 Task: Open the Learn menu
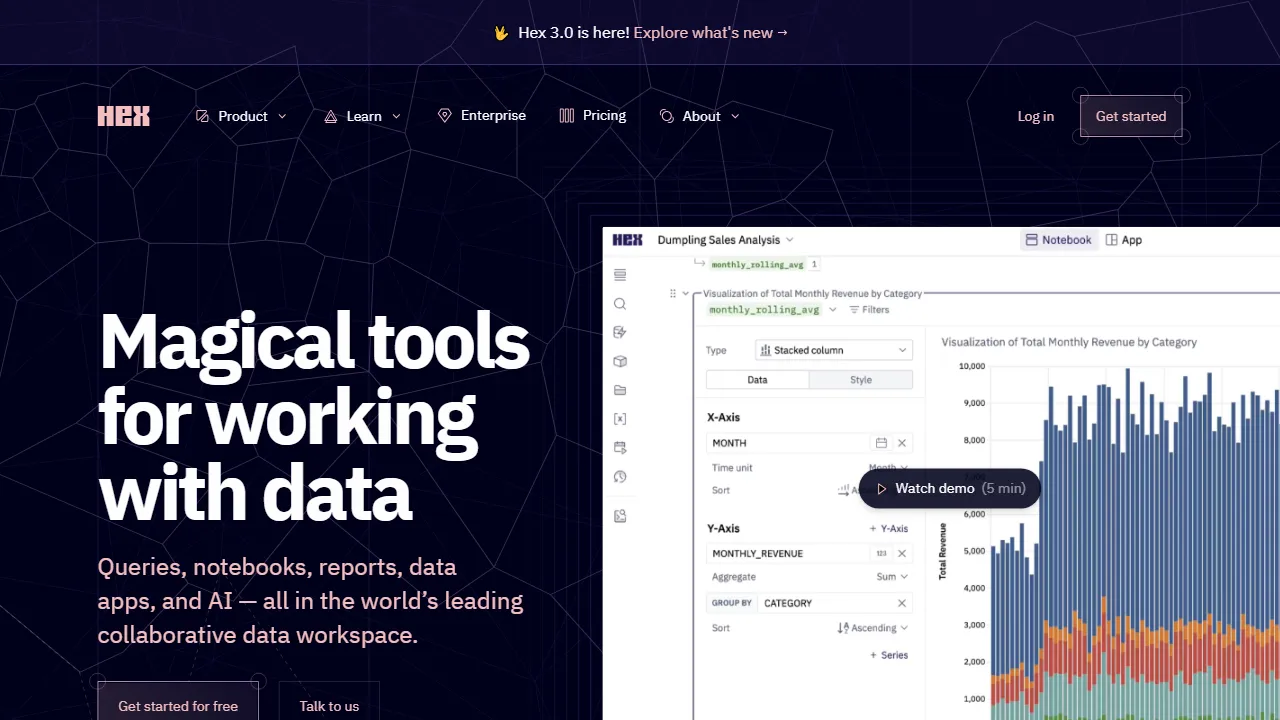coord(363,116)
